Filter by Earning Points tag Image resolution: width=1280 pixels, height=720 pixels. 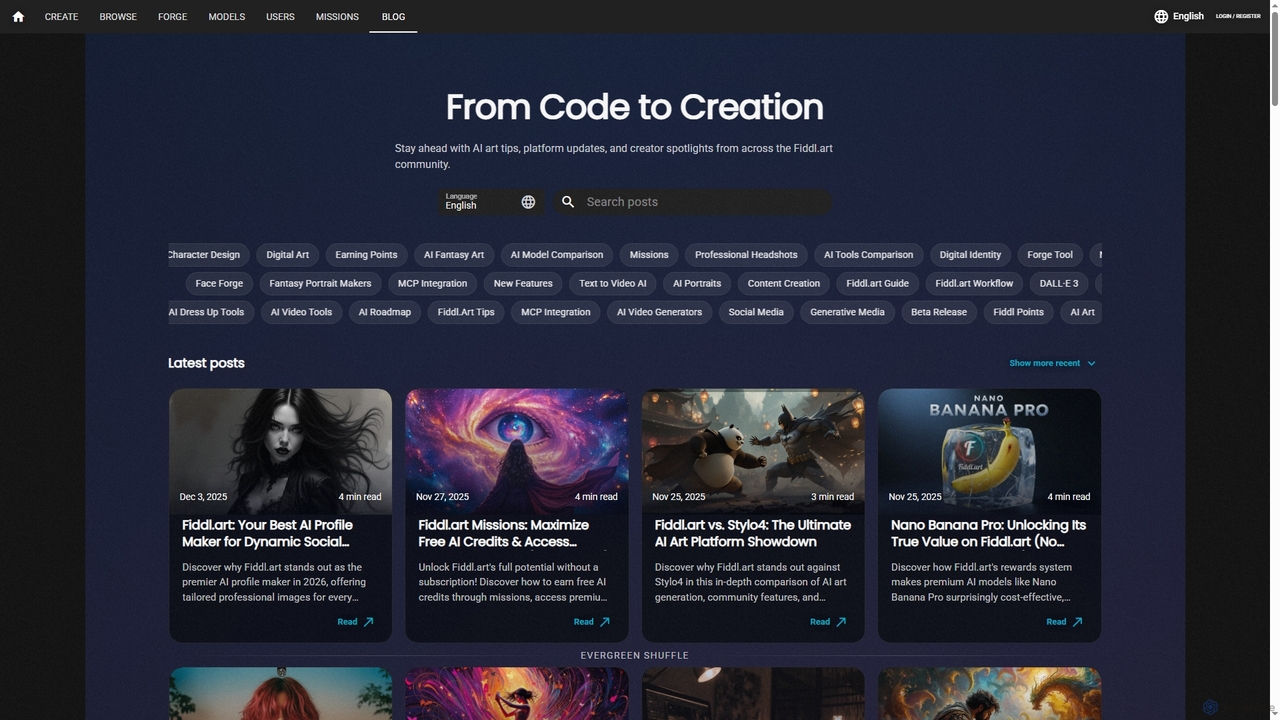pyautogui.click(x=366, y=255)
